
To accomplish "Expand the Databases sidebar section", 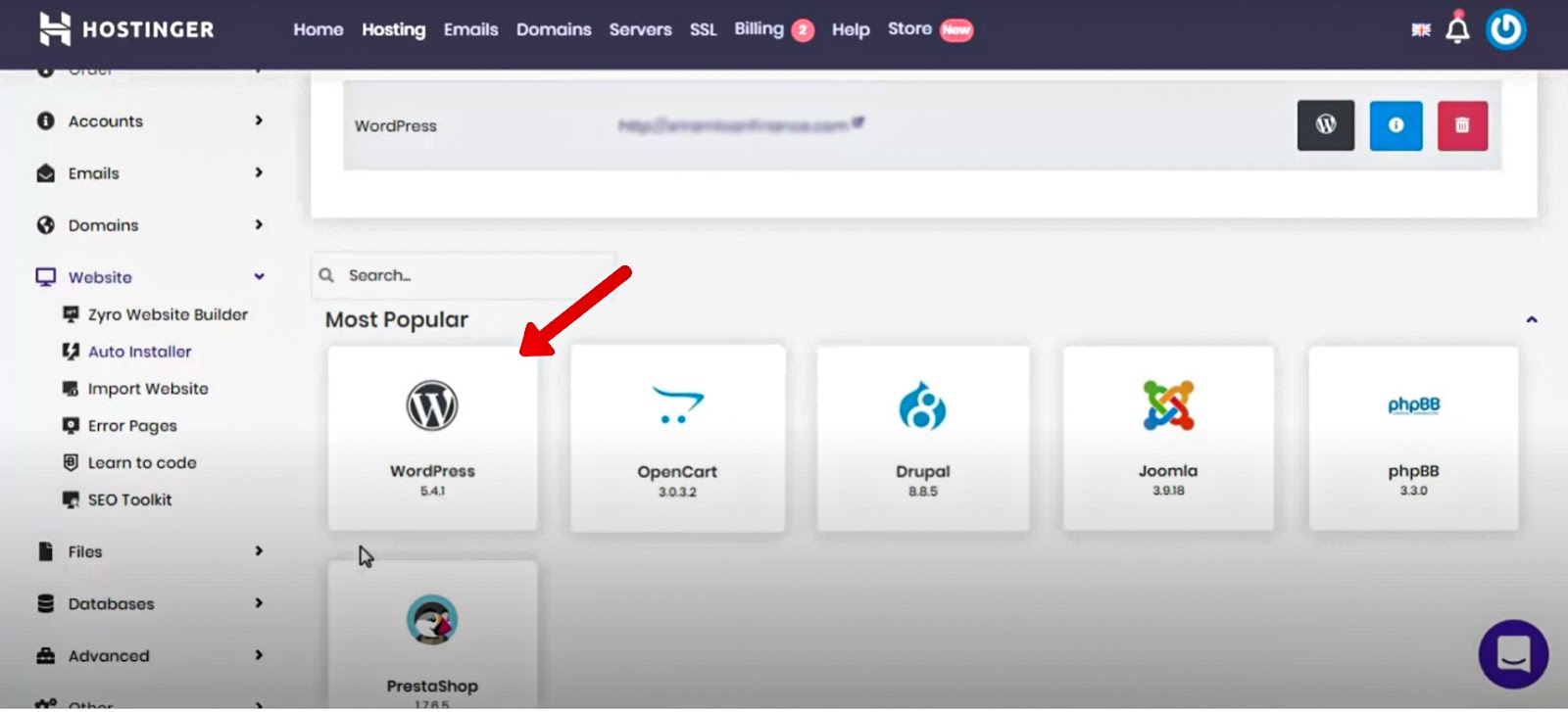I will [x=259, y=602].
